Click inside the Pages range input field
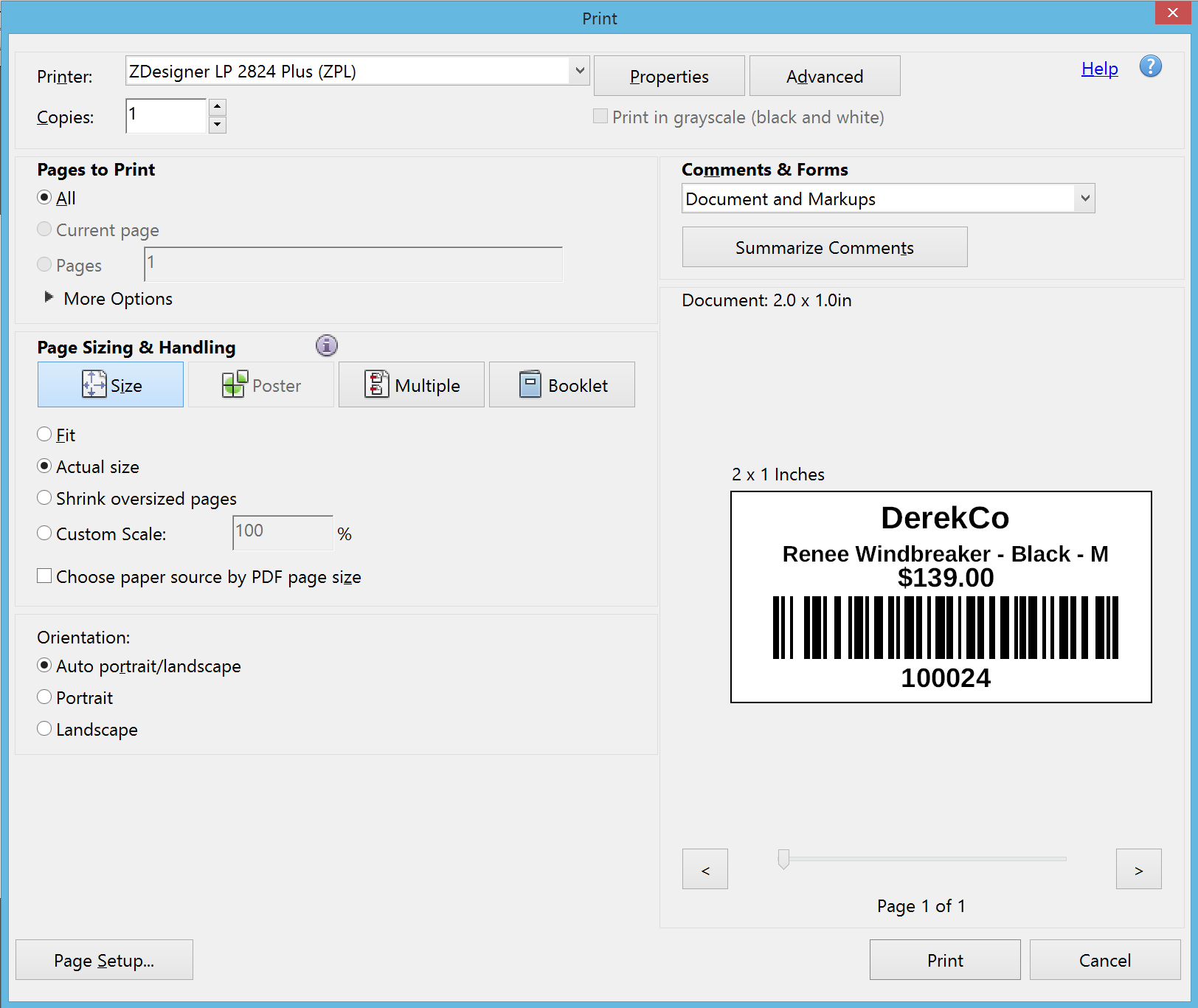 tap(353, 264)
